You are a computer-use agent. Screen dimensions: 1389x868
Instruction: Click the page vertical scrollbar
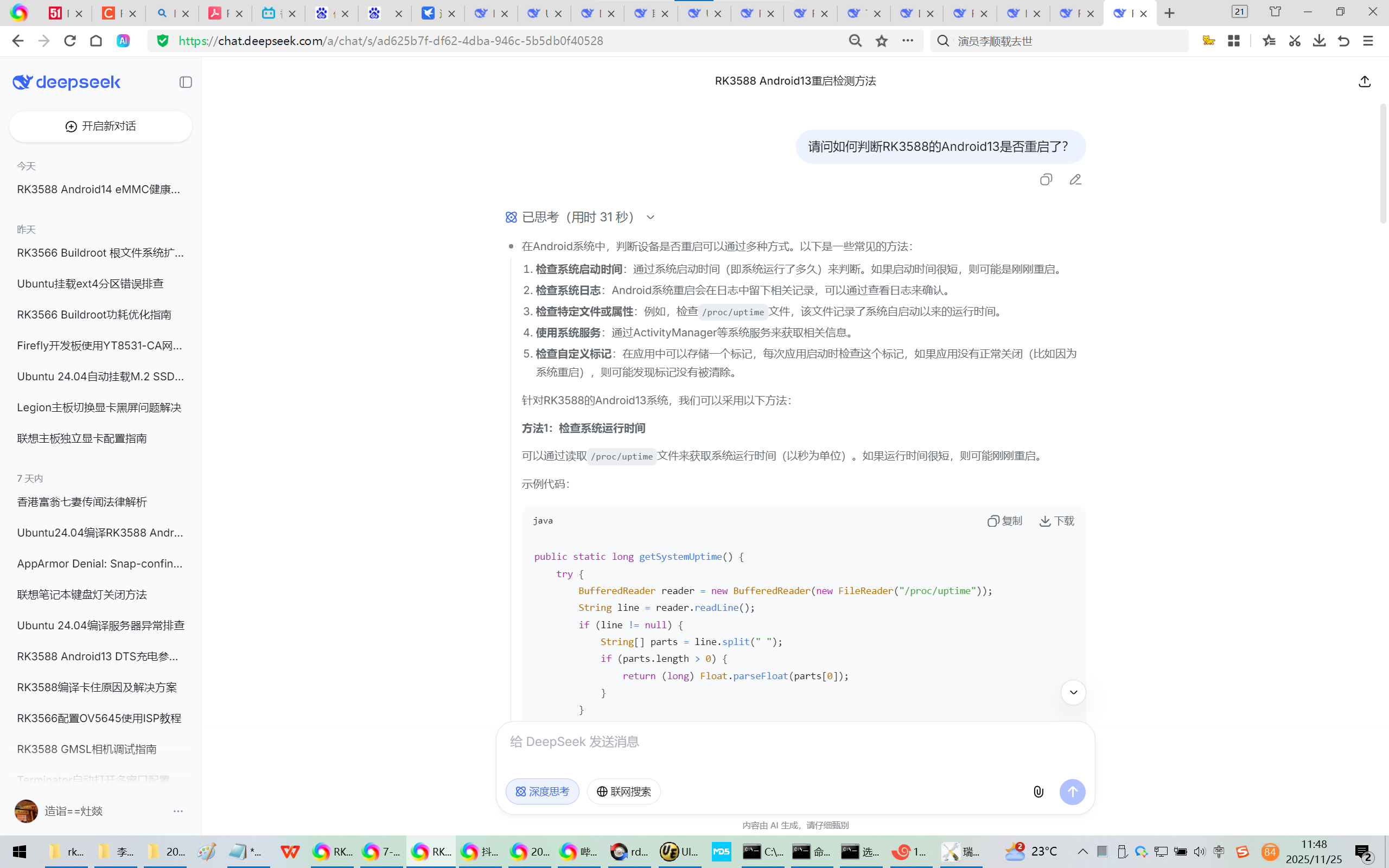[1382, 164]
